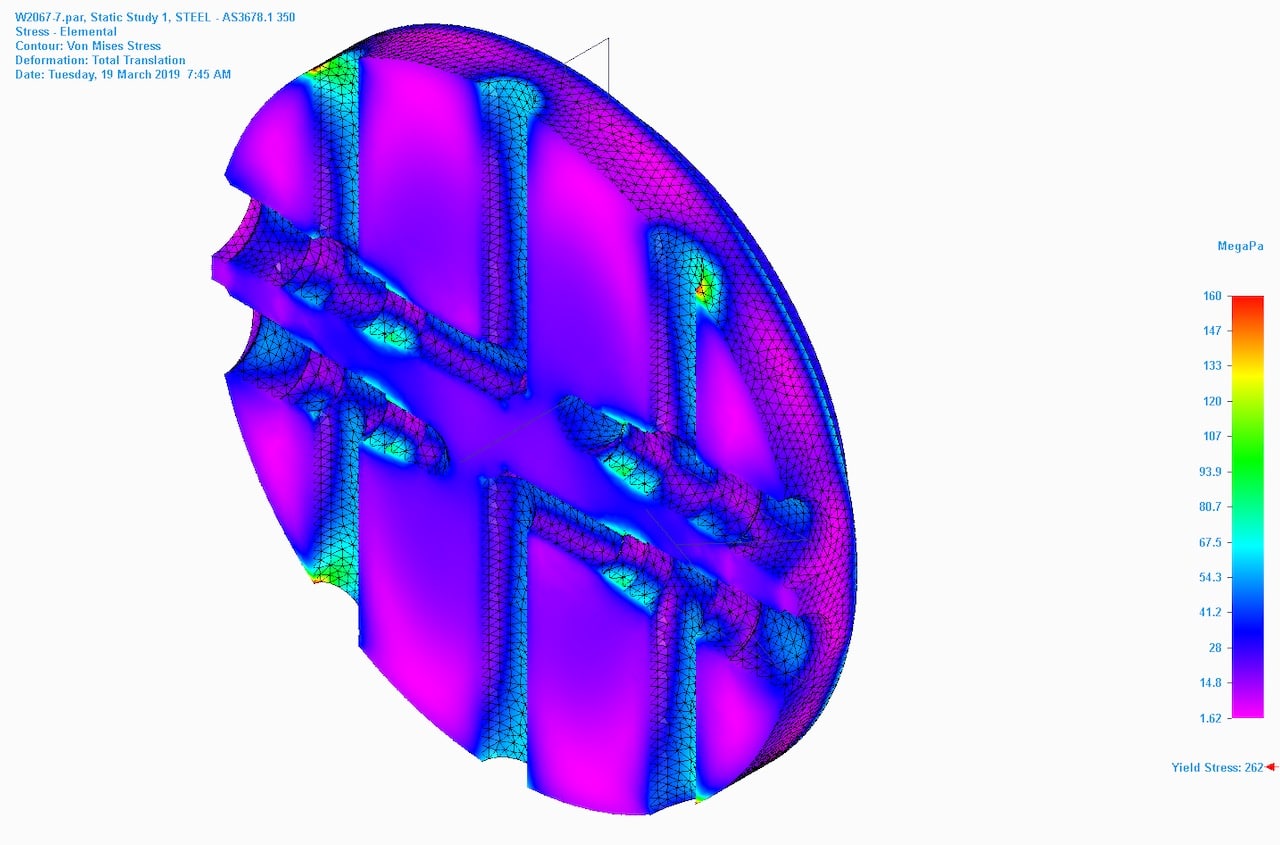The image size is (1280, 845).
Task: Select the MegaPa units label
Action: 1239,245
